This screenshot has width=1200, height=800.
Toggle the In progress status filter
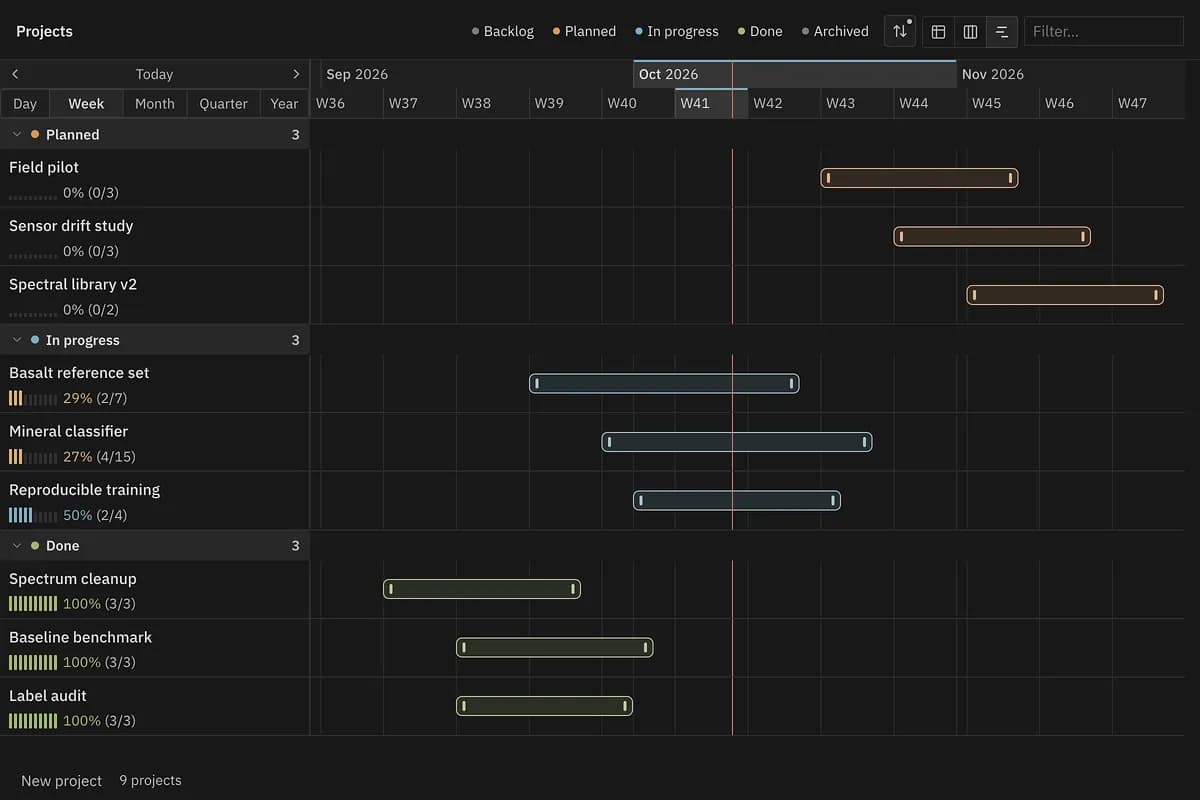point(677,31)
